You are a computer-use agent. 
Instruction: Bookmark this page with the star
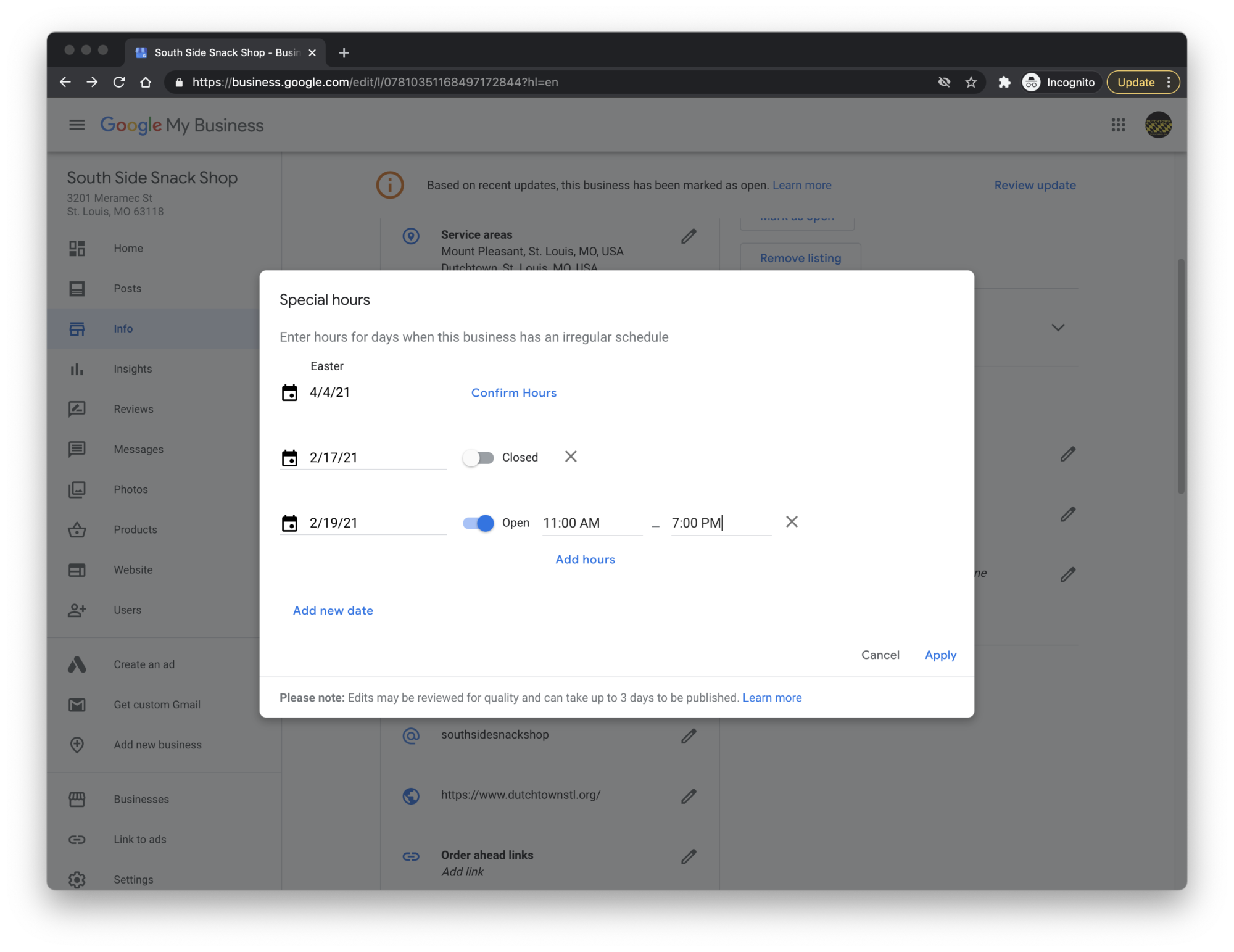coord(971,82)
